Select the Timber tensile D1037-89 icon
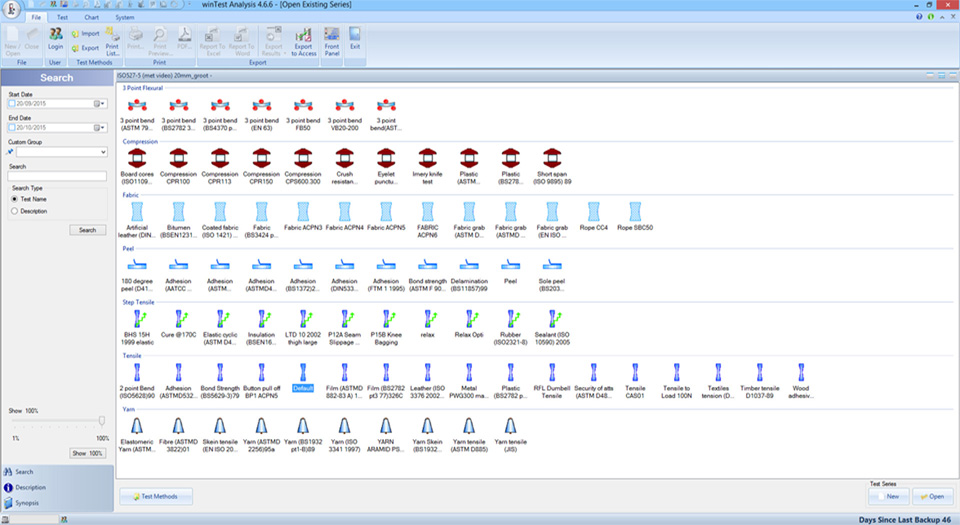The height and width of the screenshot is (525, 960). [x=760, y=372]
